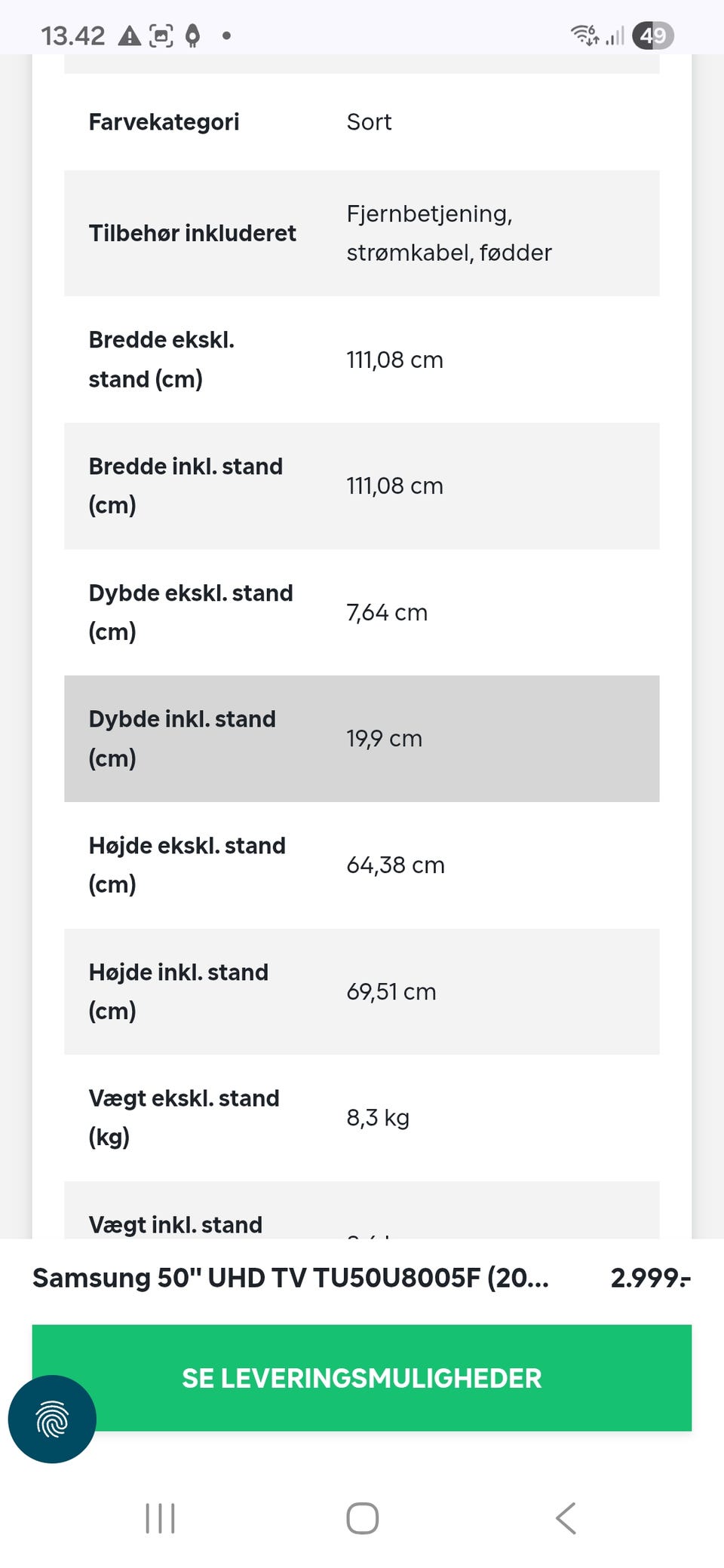Tap the Wi-Fi status bar icon

pos(584,35)
